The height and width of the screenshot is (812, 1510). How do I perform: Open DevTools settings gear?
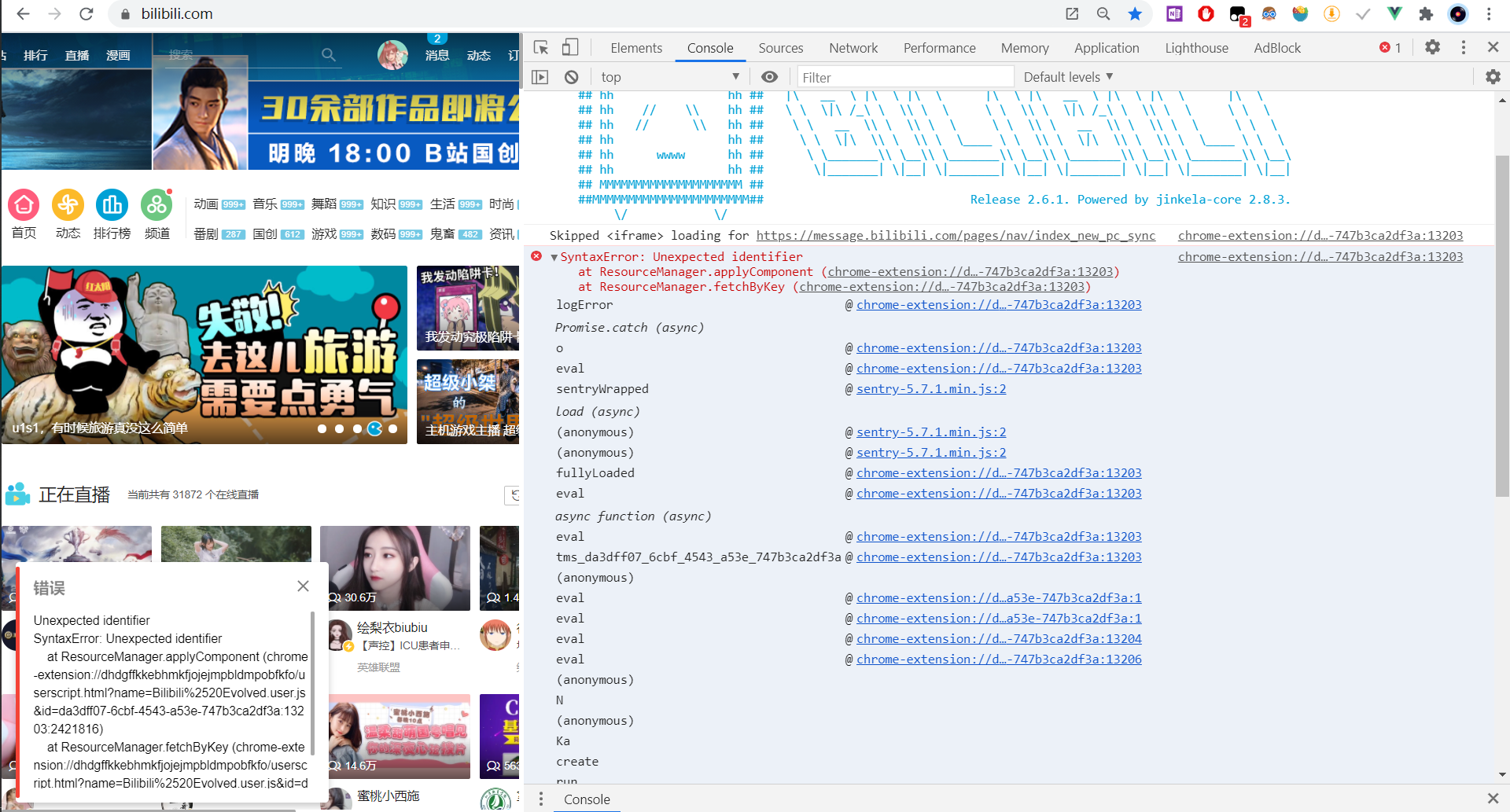(1432, 47)
